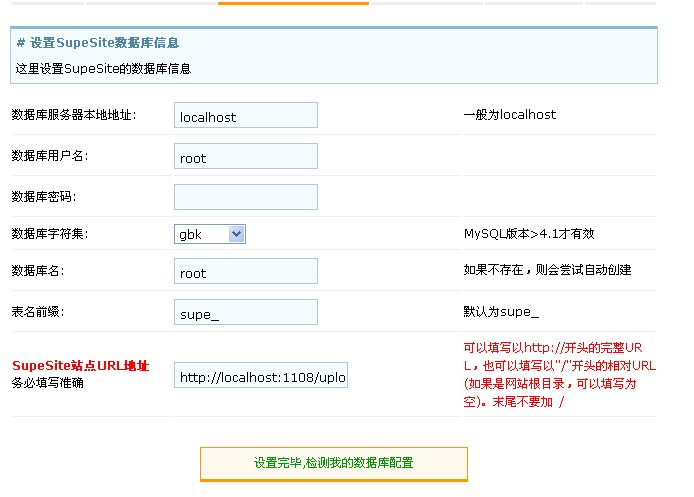Click the empty database password field
Image resolution: width=694 pixels, height=497 pixels.
(x=246, y=197)
